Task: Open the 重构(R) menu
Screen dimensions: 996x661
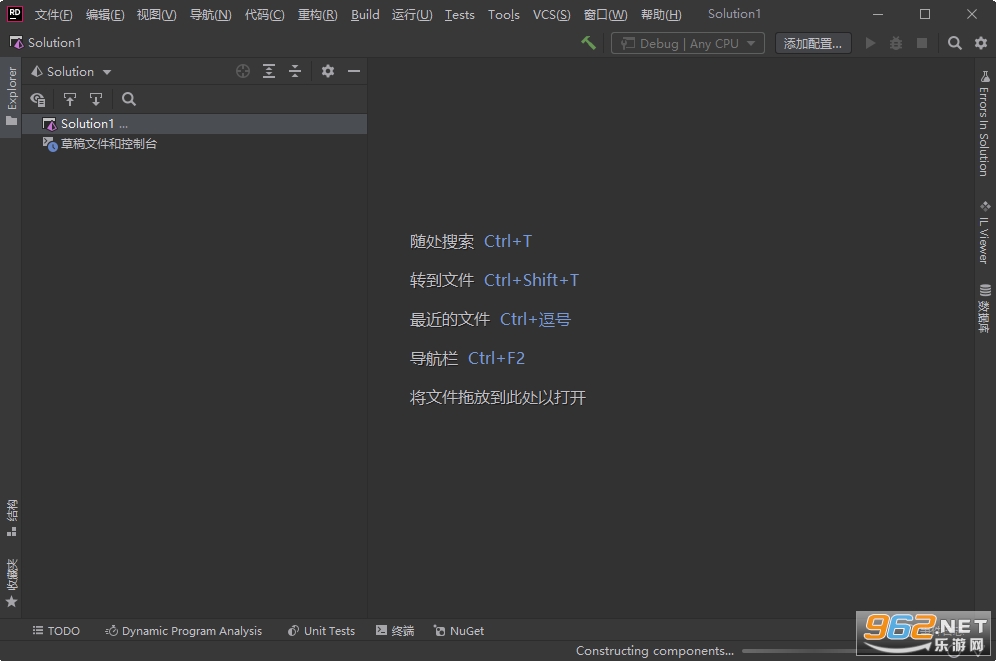Action: (318, 15)
